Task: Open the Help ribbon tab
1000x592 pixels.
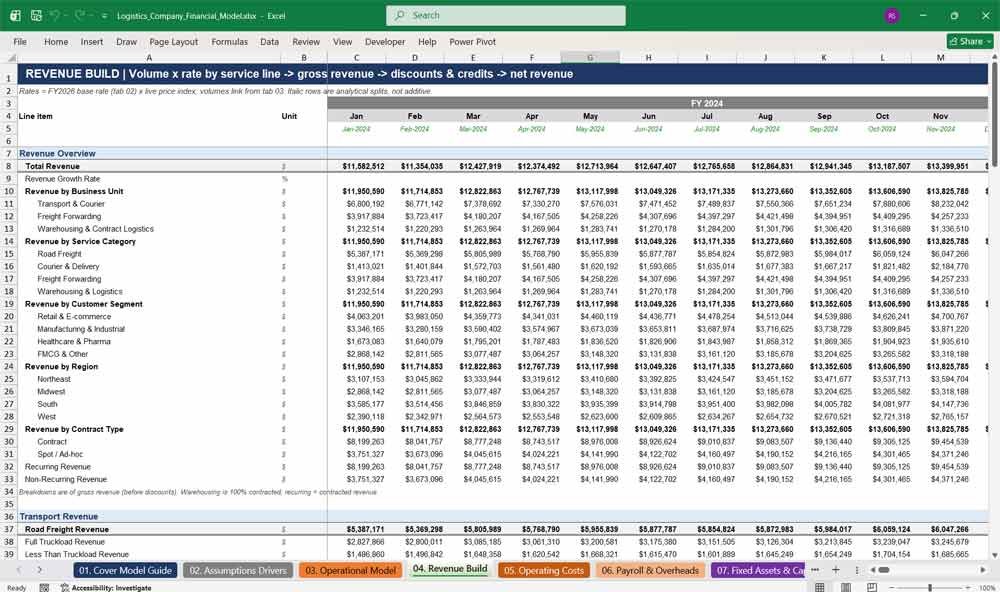Action: coord(427,41)
